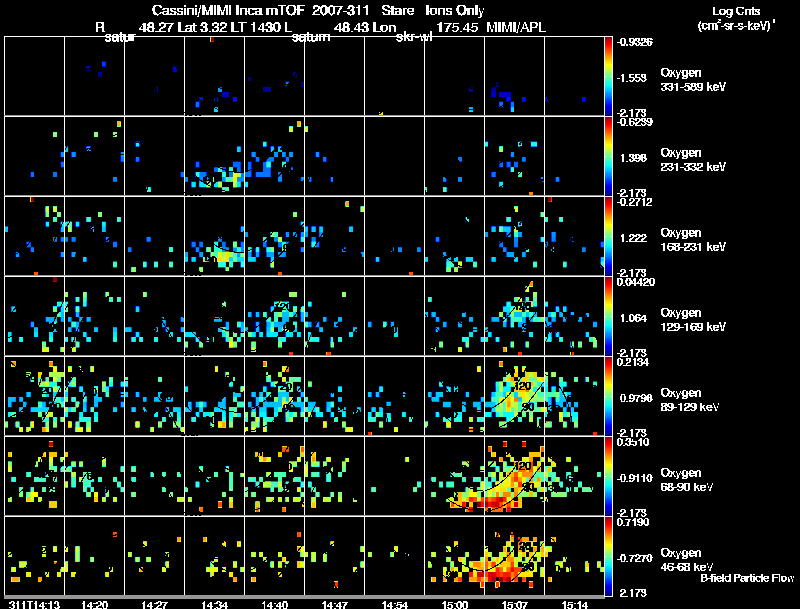Viewport: 800px width, 609px height.
Task: Click the '-0.9110' color scale value
Action: coord(634,478)
